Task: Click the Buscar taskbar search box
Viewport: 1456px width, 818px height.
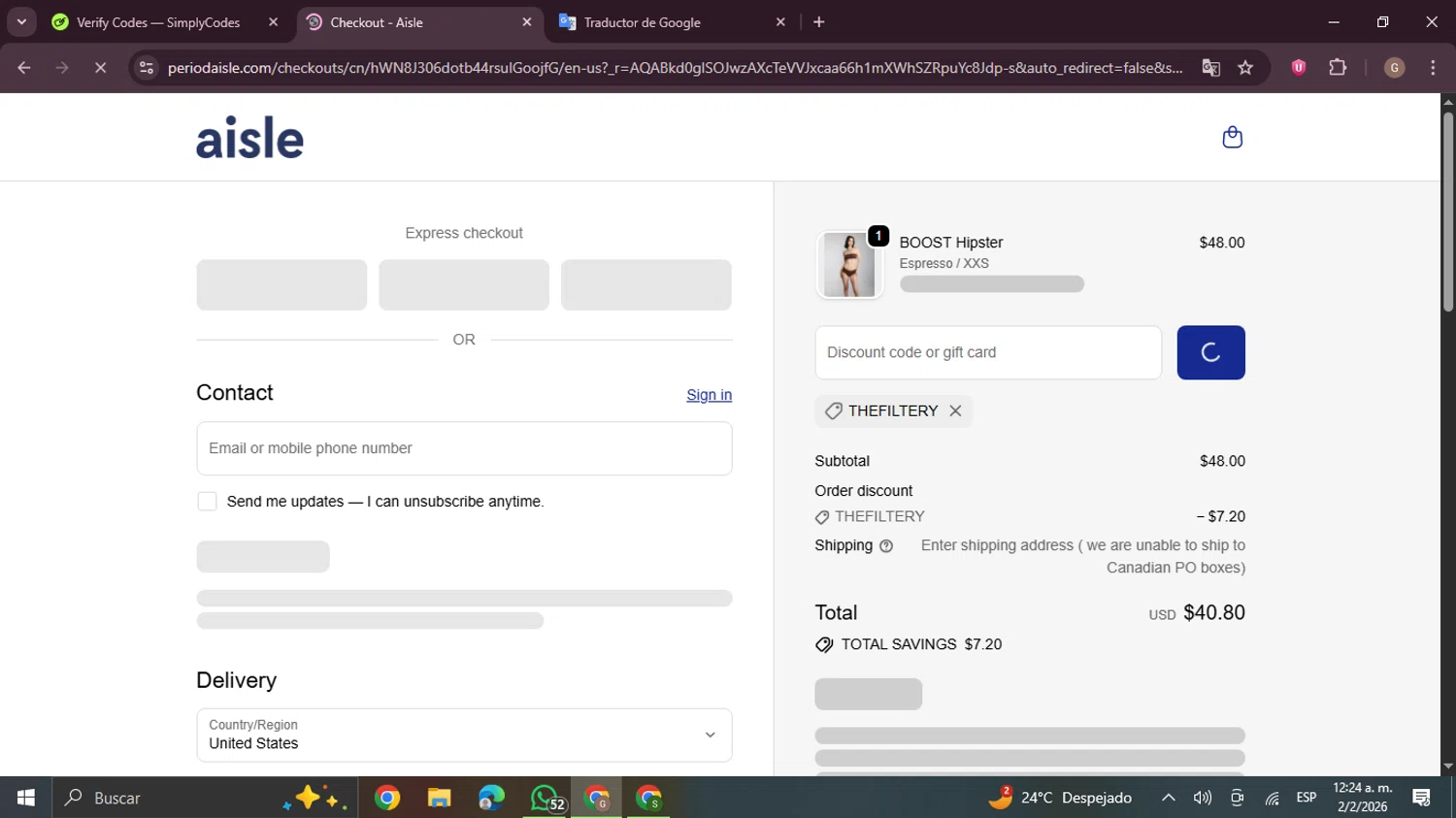Action: pos(204,798)
